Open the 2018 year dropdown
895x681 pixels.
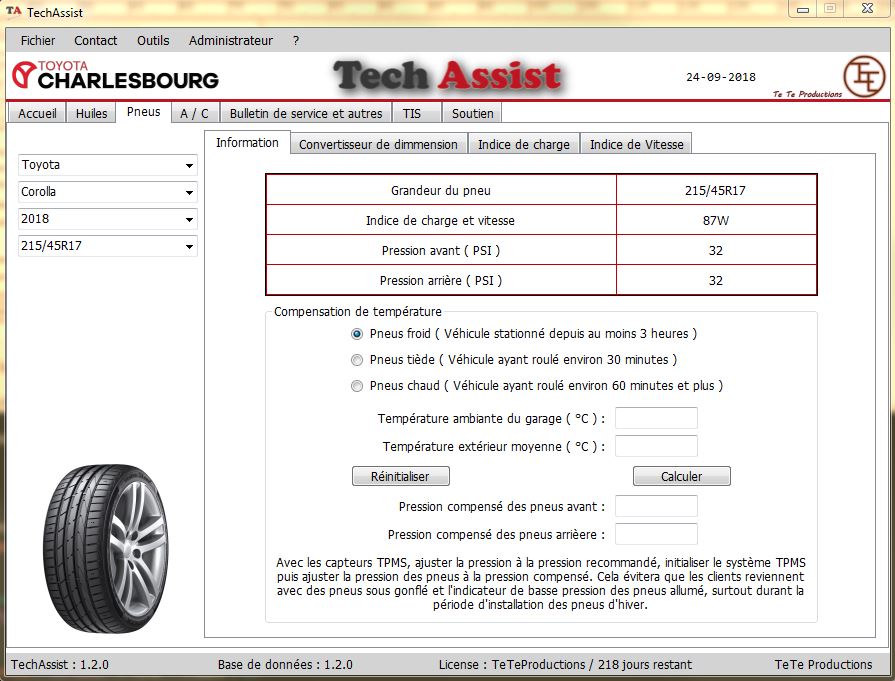[108, 219]
